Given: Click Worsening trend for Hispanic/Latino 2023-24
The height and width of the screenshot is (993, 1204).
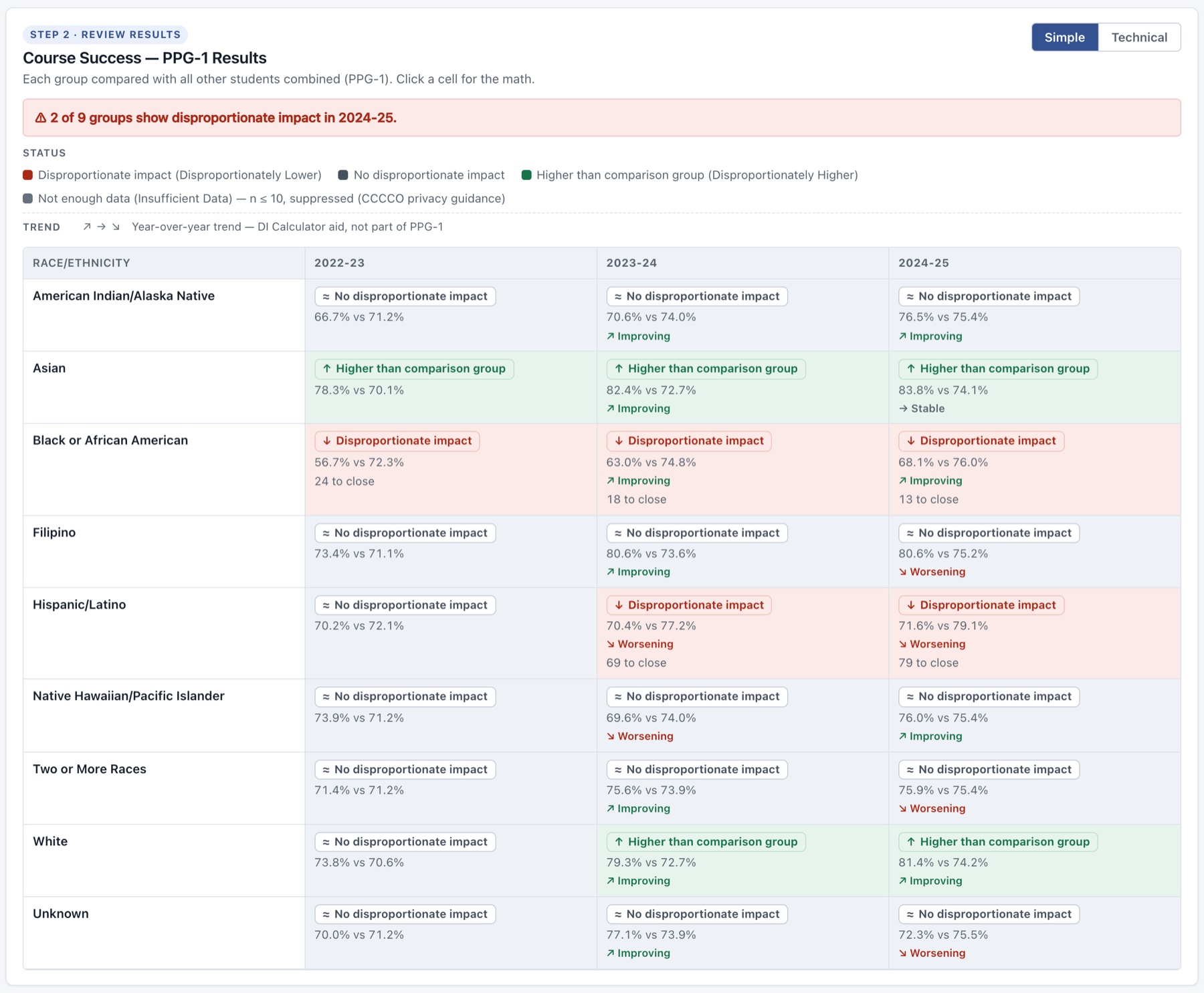Looking at the screenshot, I should [640, 644].
